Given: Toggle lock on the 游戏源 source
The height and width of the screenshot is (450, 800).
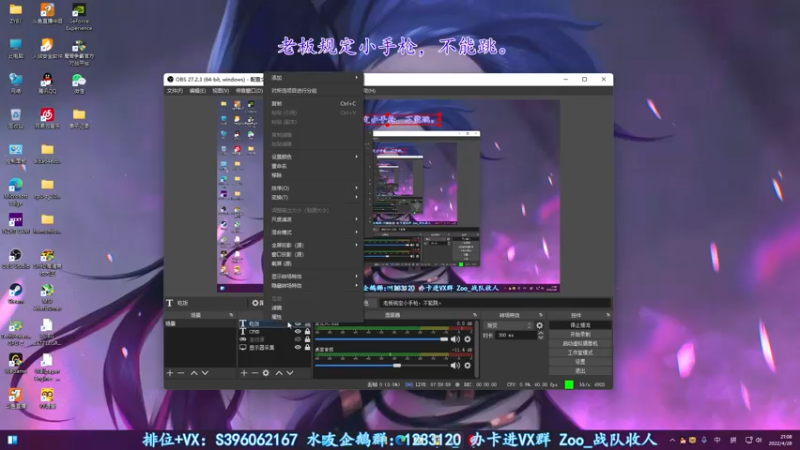Looking at the screenshot, I should 307,339.
